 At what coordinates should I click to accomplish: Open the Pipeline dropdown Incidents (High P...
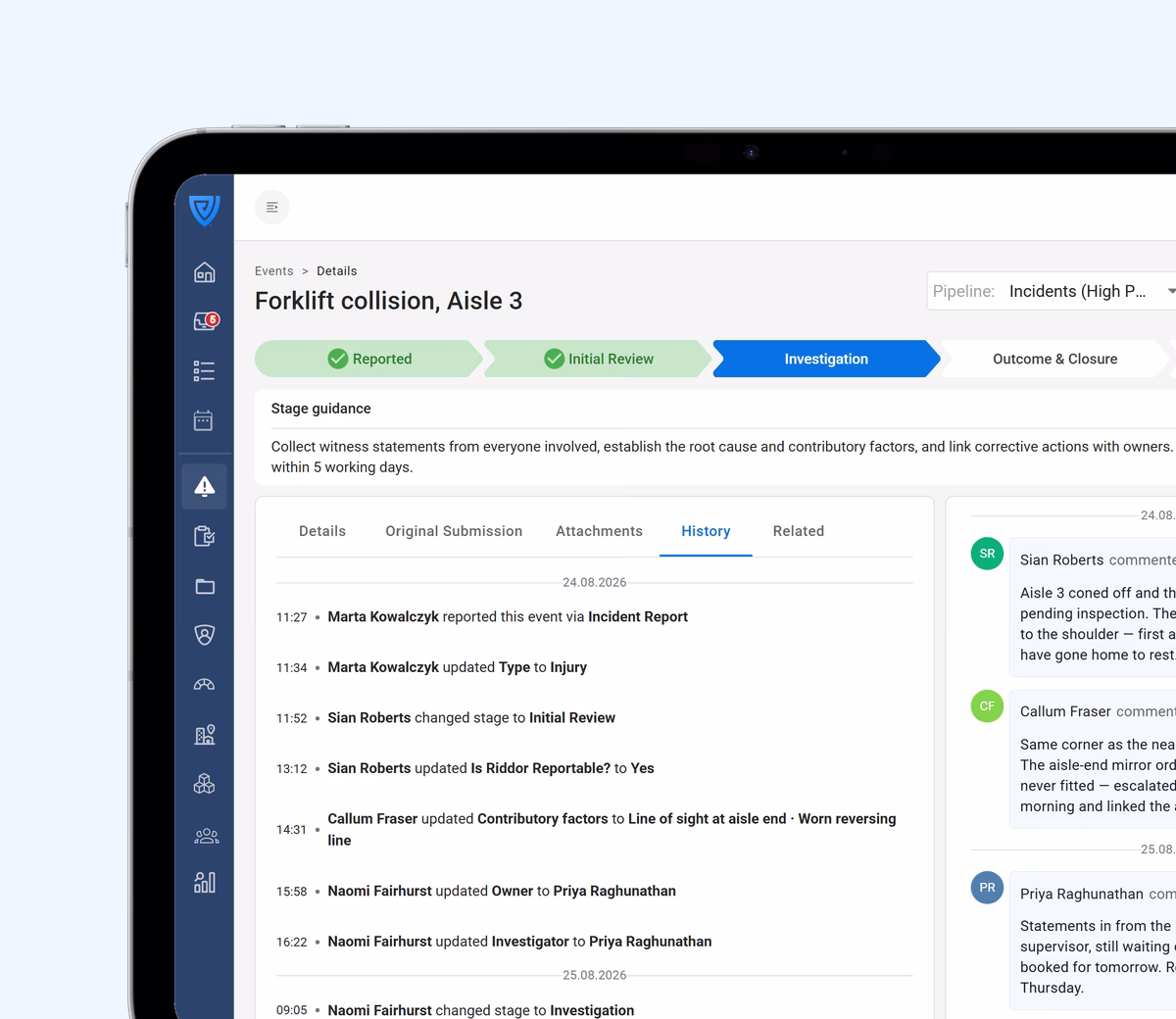pos(1053,291)
